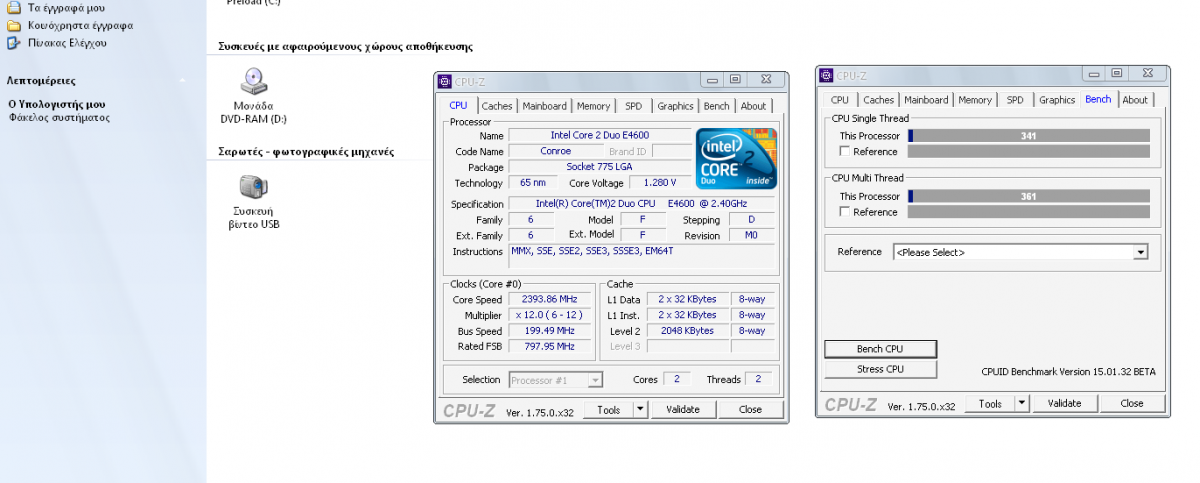The width and height of the screenshot is (1200, 483).
Task: Click the Core Voltage value 1.280 V
Action: 659,183
